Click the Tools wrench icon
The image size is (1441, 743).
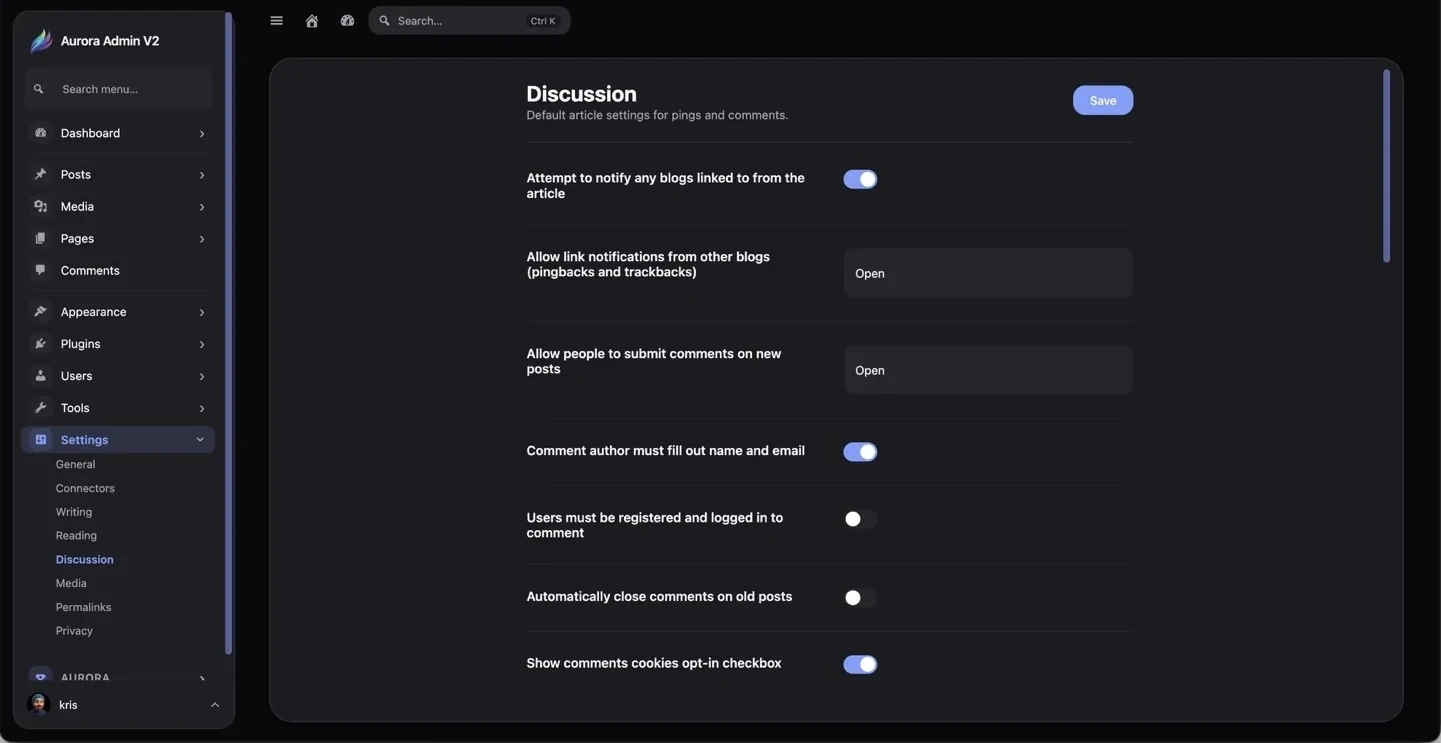tap(41, 408)
